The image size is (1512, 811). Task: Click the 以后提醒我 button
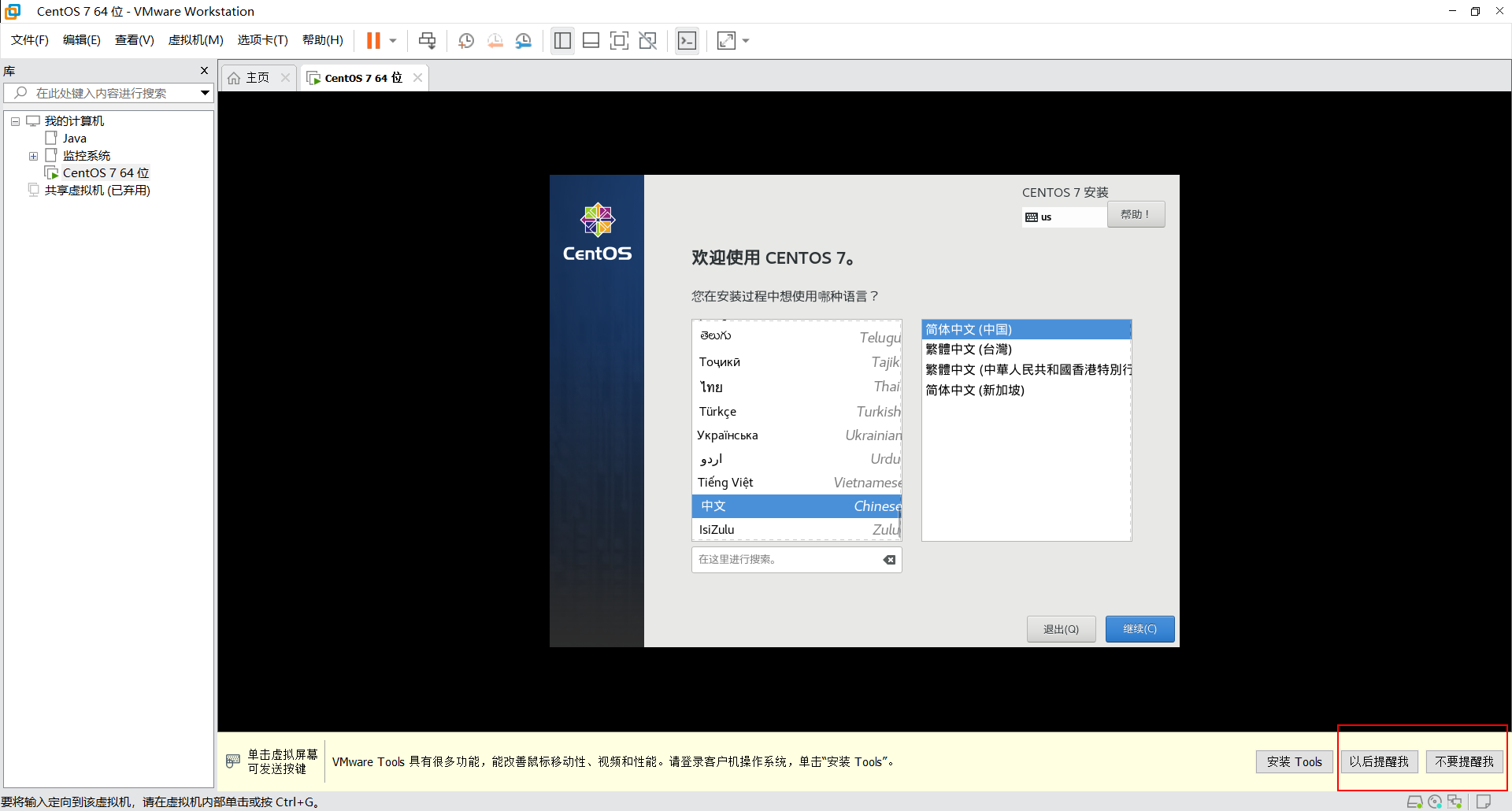(x=1379, y=761)
